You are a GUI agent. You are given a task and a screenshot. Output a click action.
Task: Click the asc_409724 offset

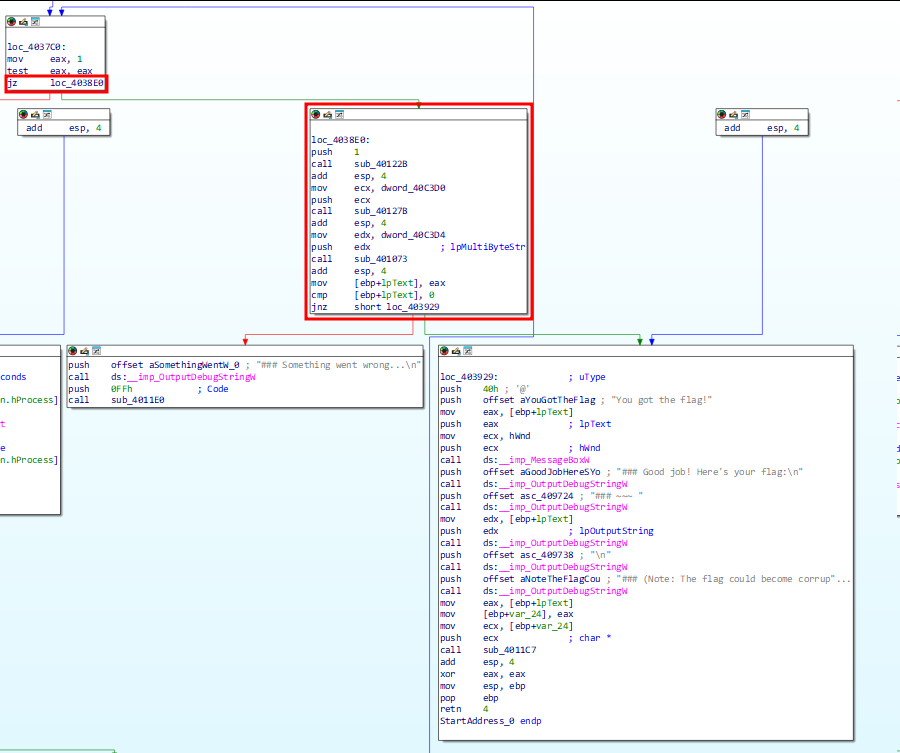528,496
